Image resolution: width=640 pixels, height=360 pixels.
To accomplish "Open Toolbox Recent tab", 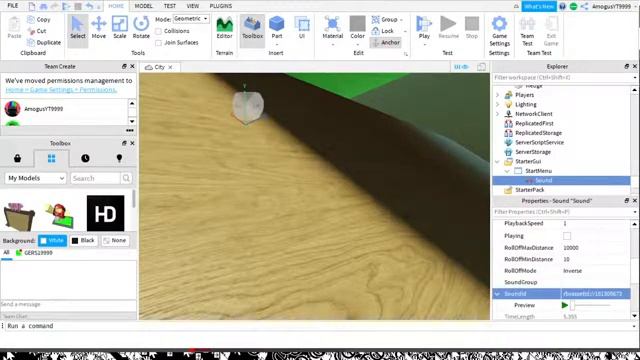I will point(85,158).
